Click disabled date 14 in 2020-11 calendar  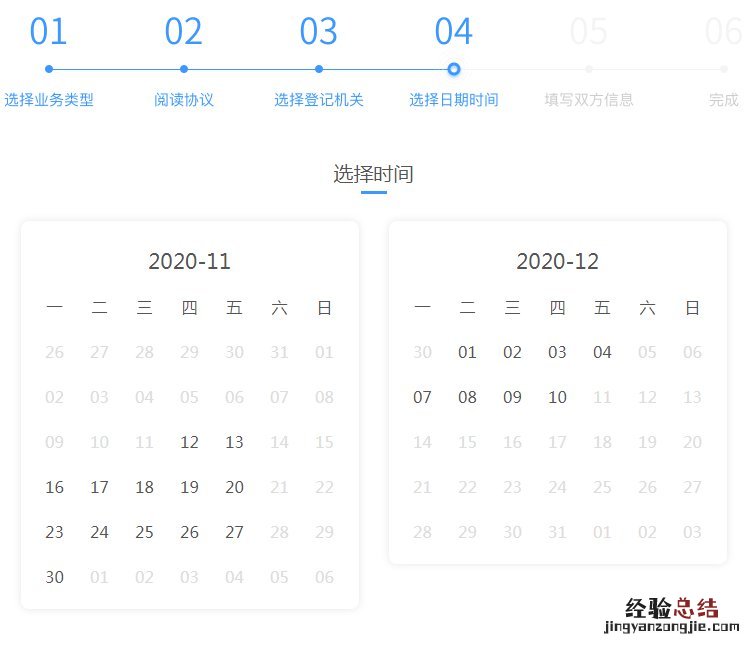(x=279, y=442)
